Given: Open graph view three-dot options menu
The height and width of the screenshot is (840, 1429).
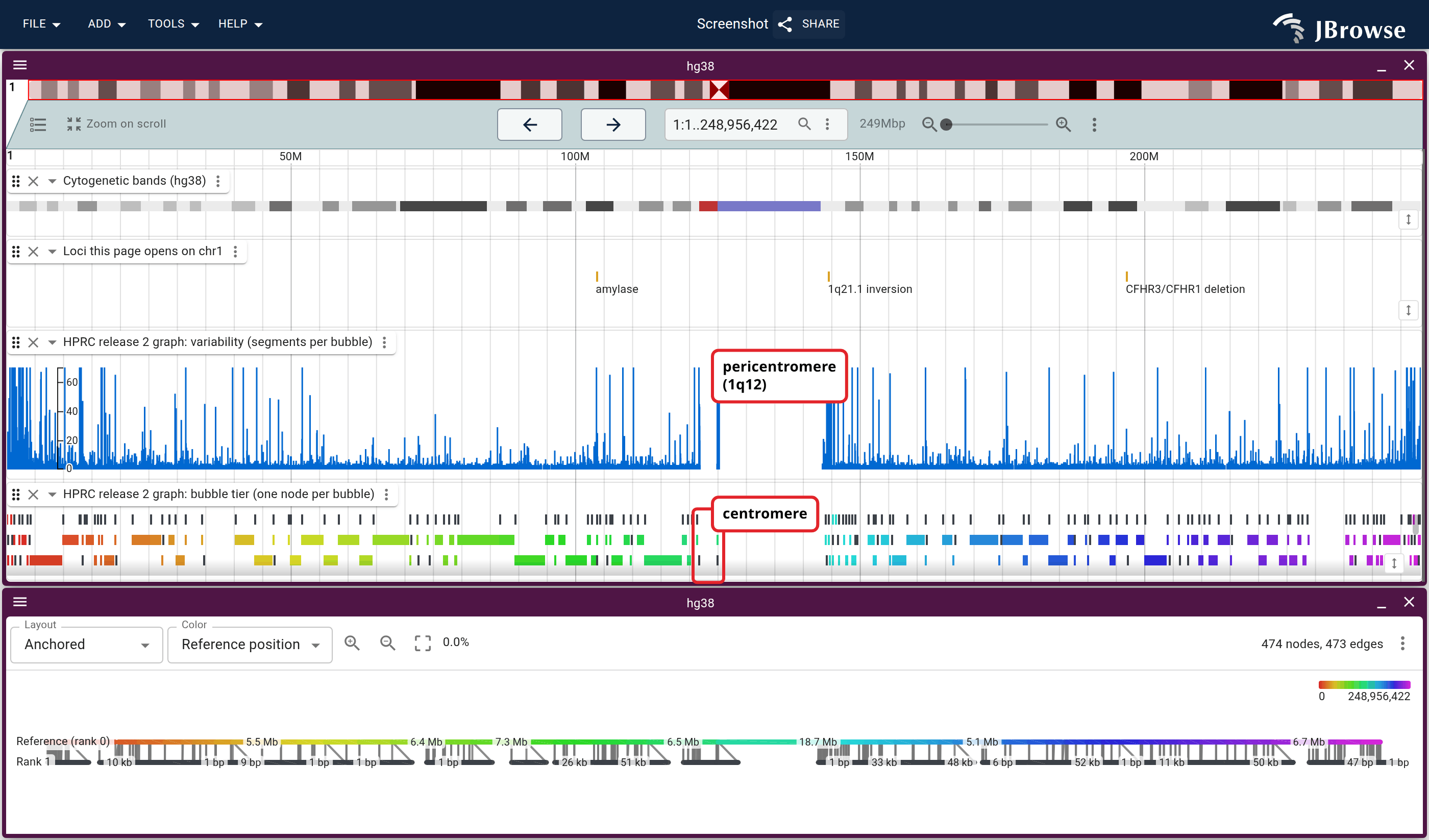Looking at the screenshot, I should click(x=1402, y=643).
